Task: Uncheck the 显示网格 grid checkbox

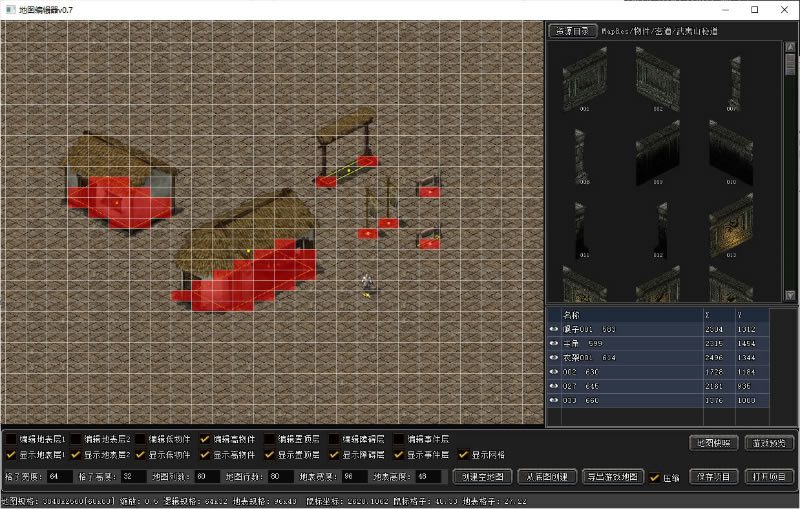Action: pos(463,455)
